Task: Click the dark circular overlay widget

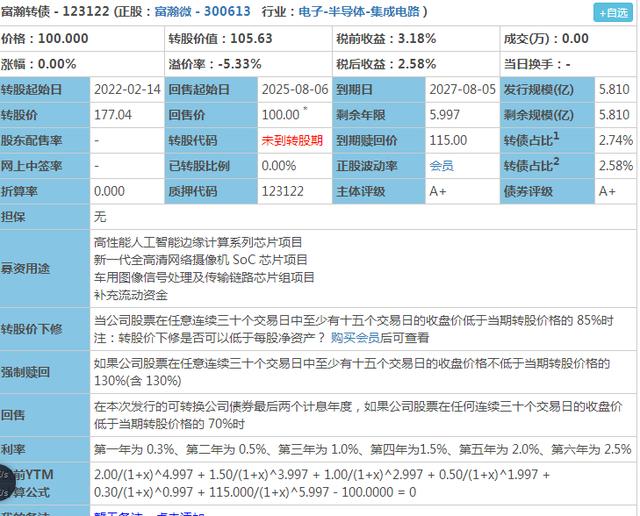Action: click(5, 483)
